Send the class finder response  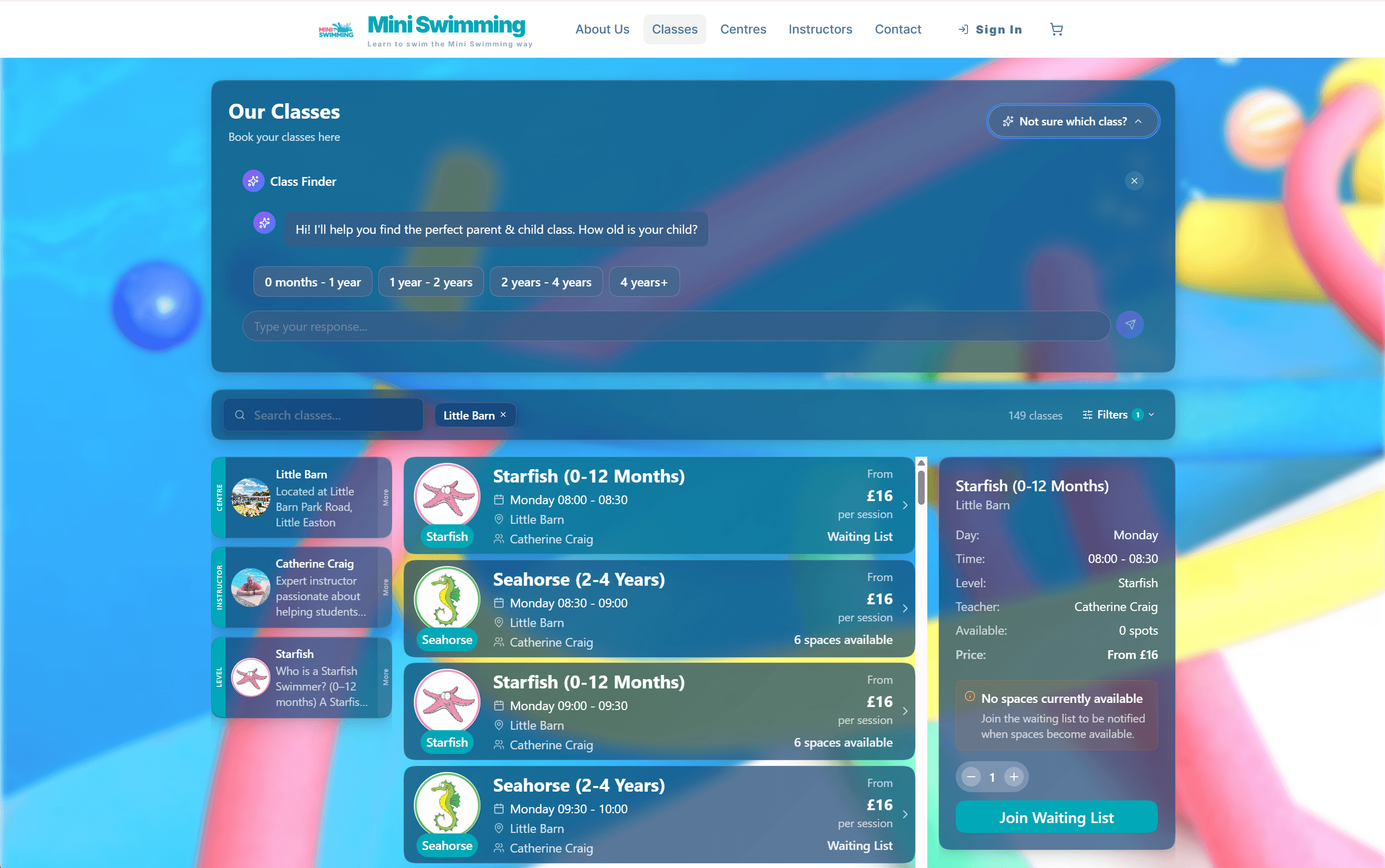pyautogui.click(x=1130, y=325)
